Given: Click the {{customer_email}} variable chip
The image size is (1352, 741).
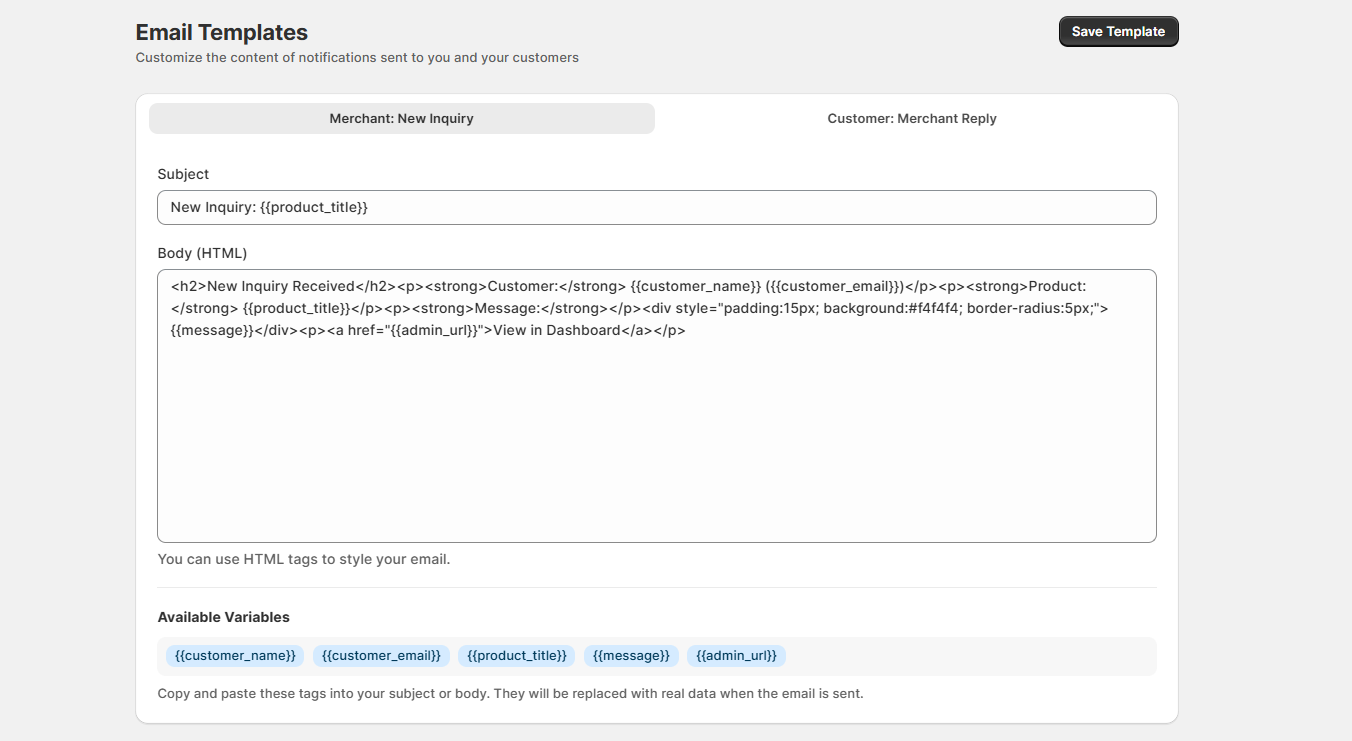Looking at the screenshot, I should [x=381, y=656].
